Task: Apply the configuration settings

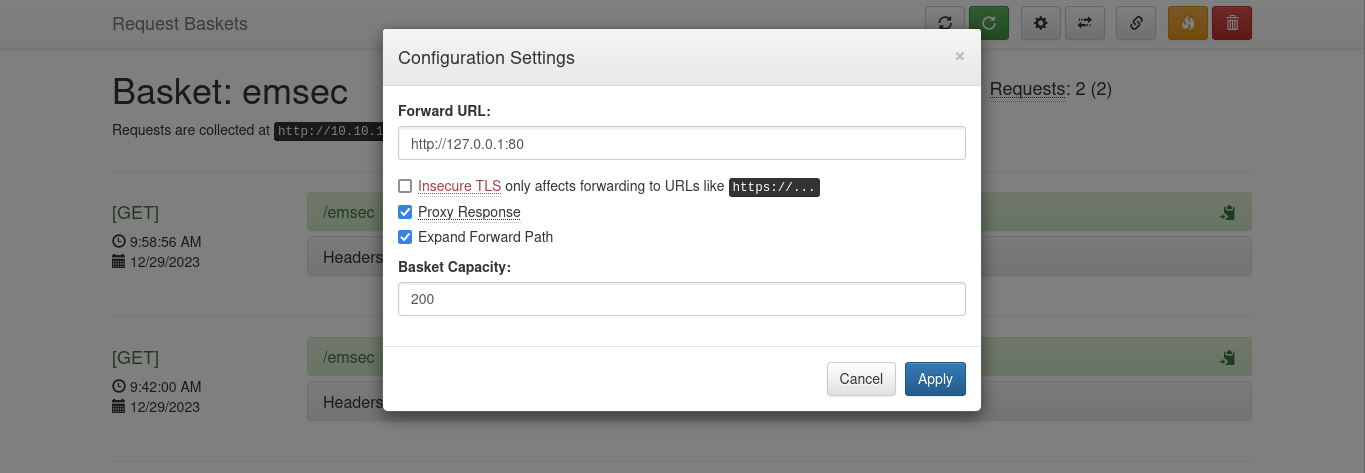Action: point(935,379)
